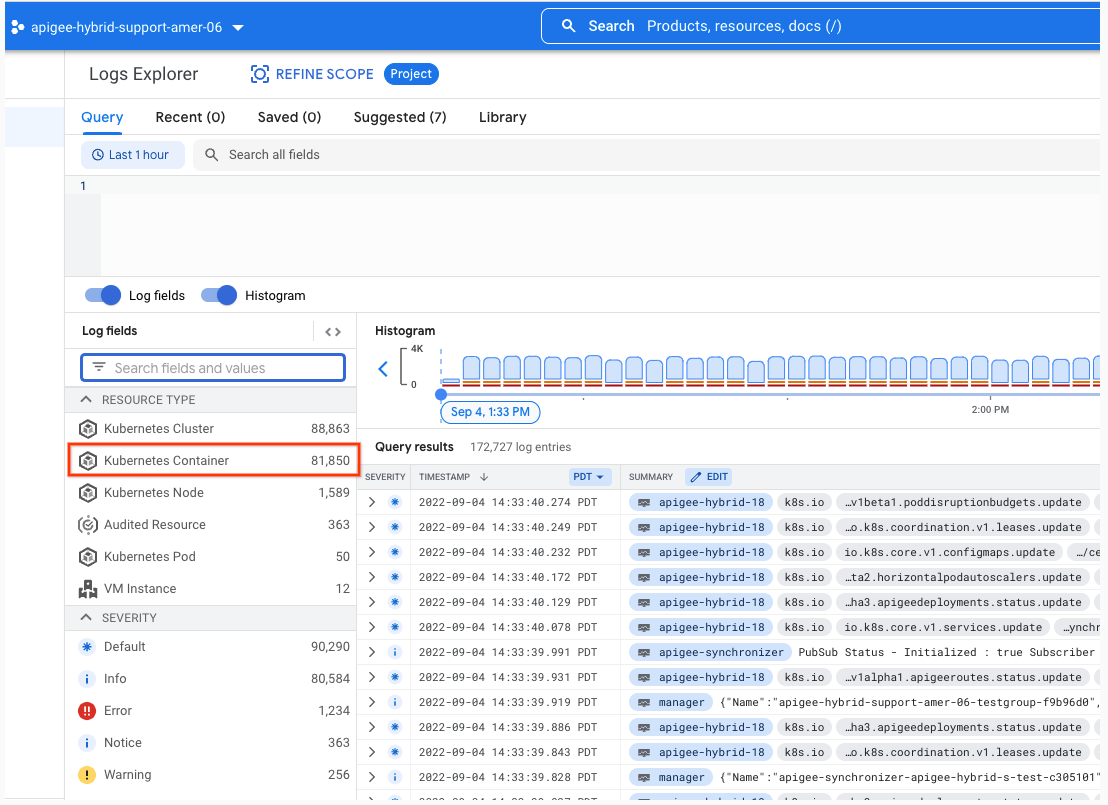Turn off the Histogram toggle

coord(219,295)
